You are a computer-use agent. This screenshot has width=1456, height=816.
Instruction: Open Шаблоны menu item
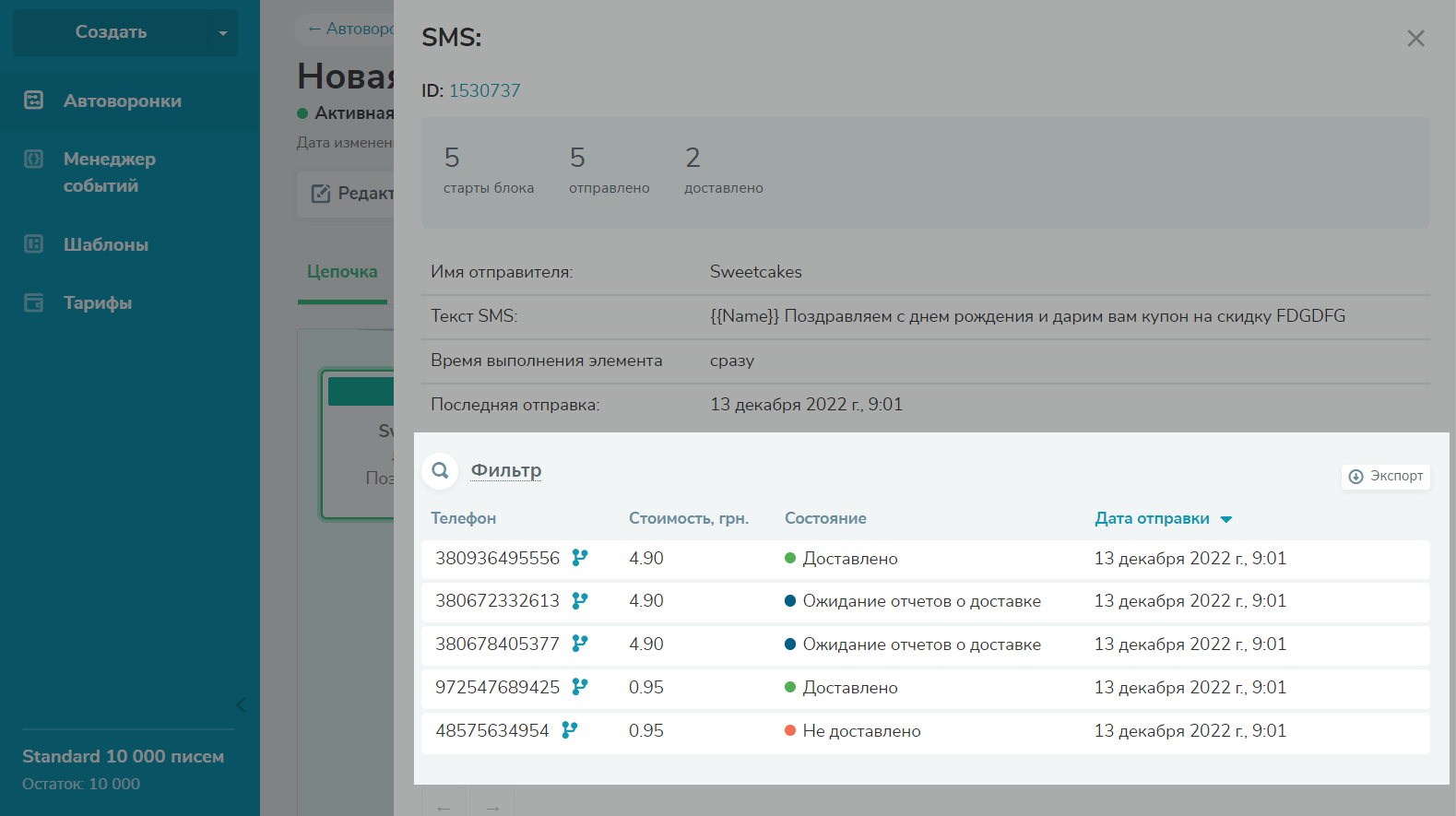point(106,244)
